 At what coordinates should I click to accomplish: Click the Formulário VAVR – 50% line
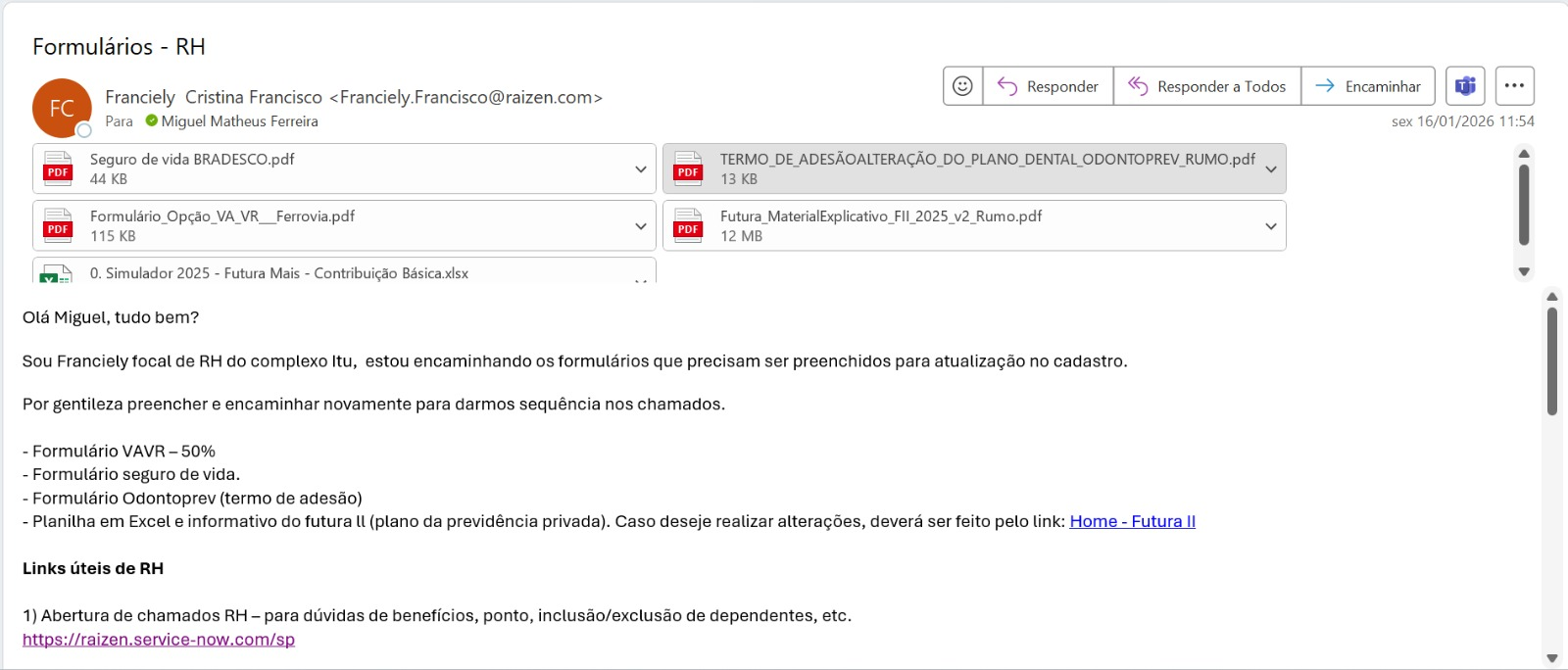119,451
